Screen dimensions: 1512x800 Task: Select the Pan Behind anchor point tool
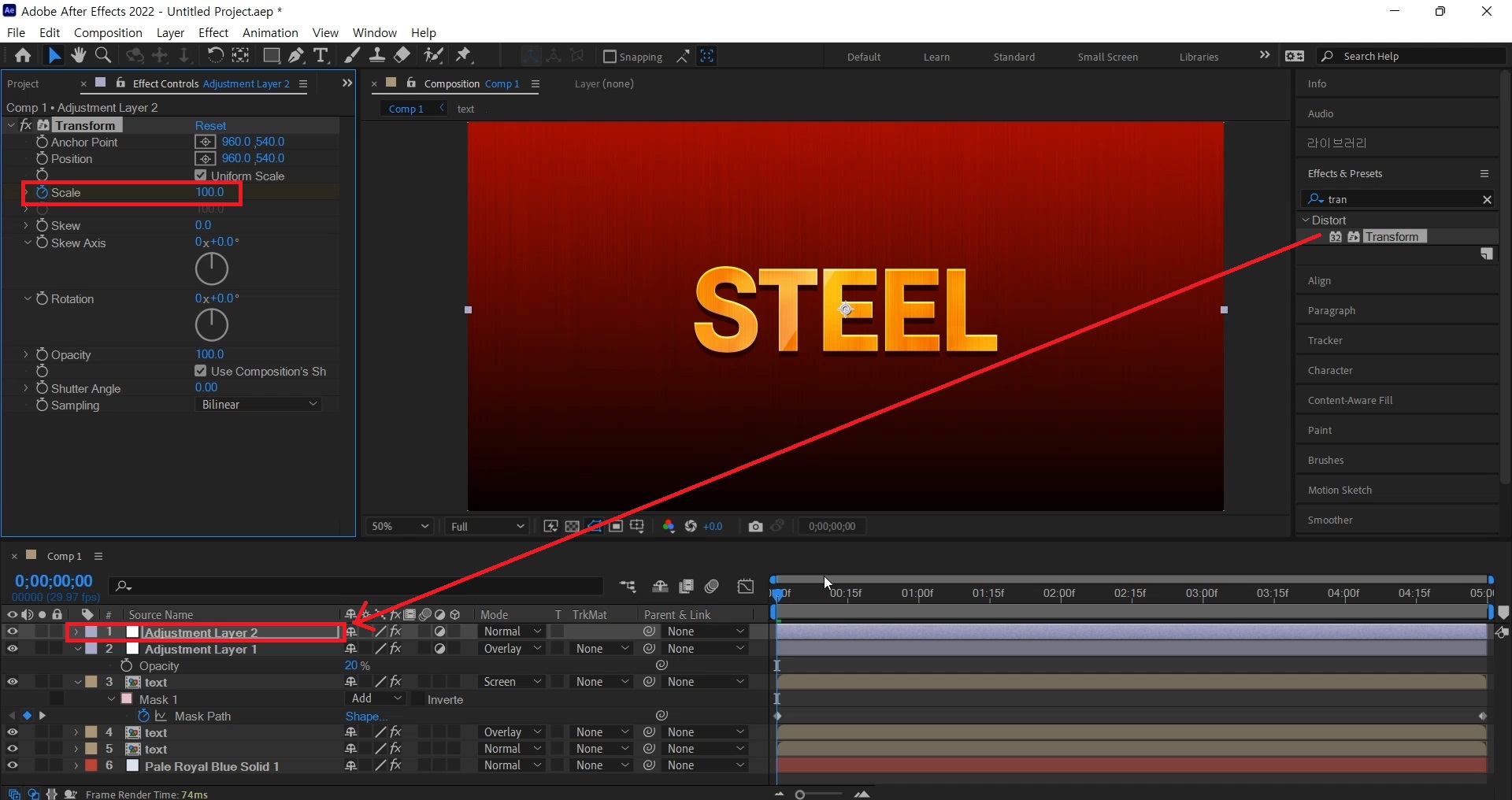point(241,55)
